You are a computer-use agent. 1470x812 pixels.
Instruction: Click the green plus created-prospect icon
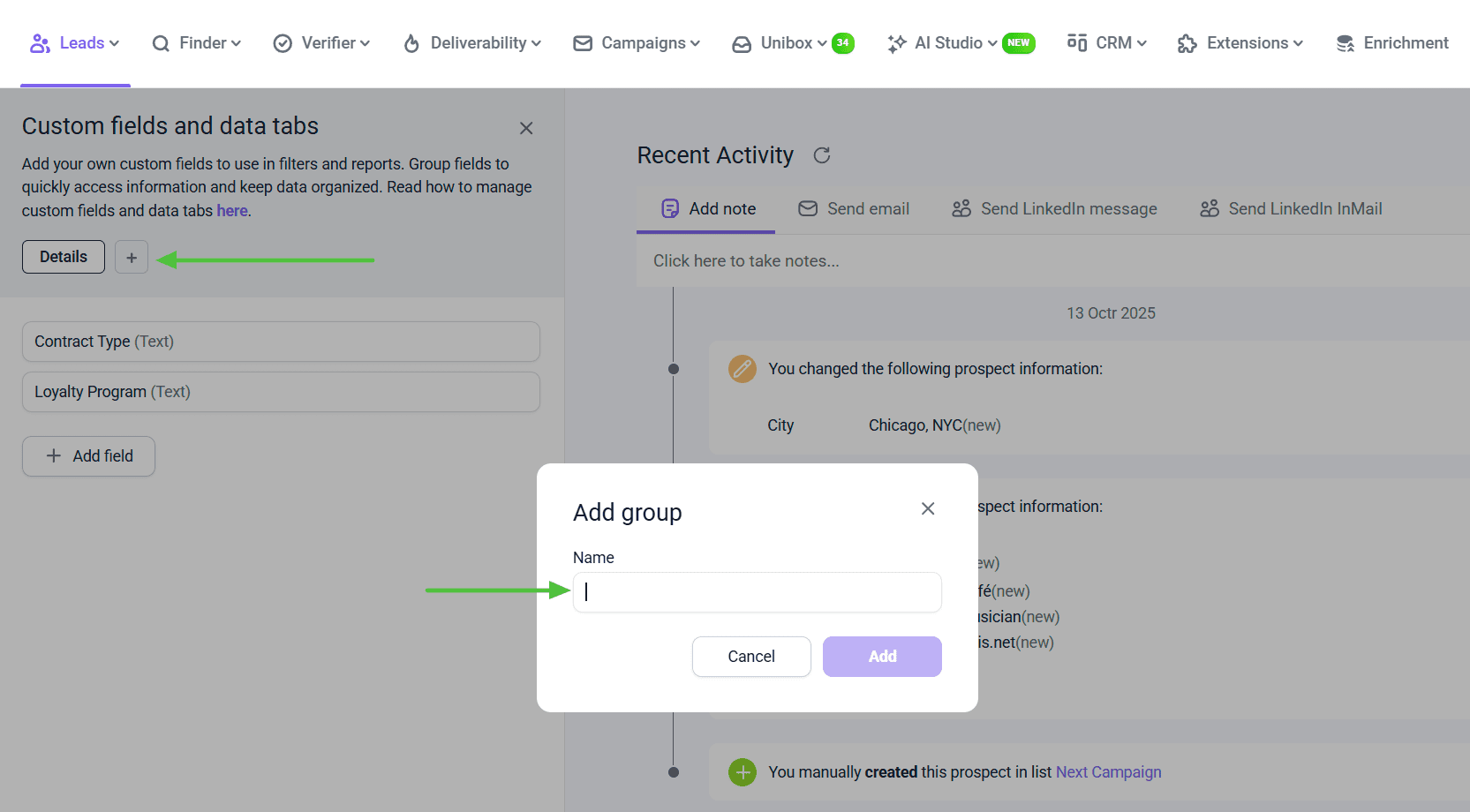point(743,772)
